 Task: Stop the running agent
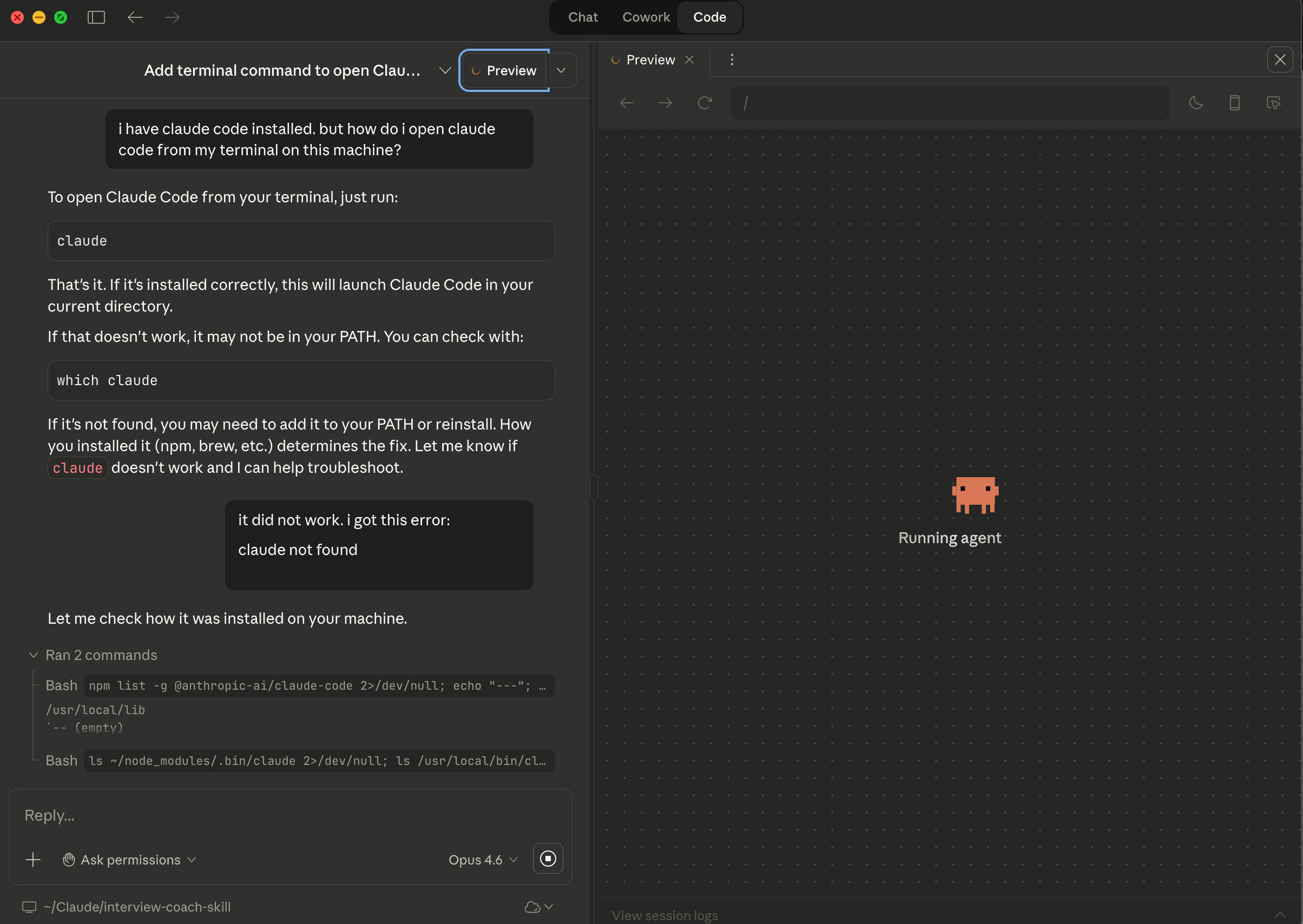[548, 859]
